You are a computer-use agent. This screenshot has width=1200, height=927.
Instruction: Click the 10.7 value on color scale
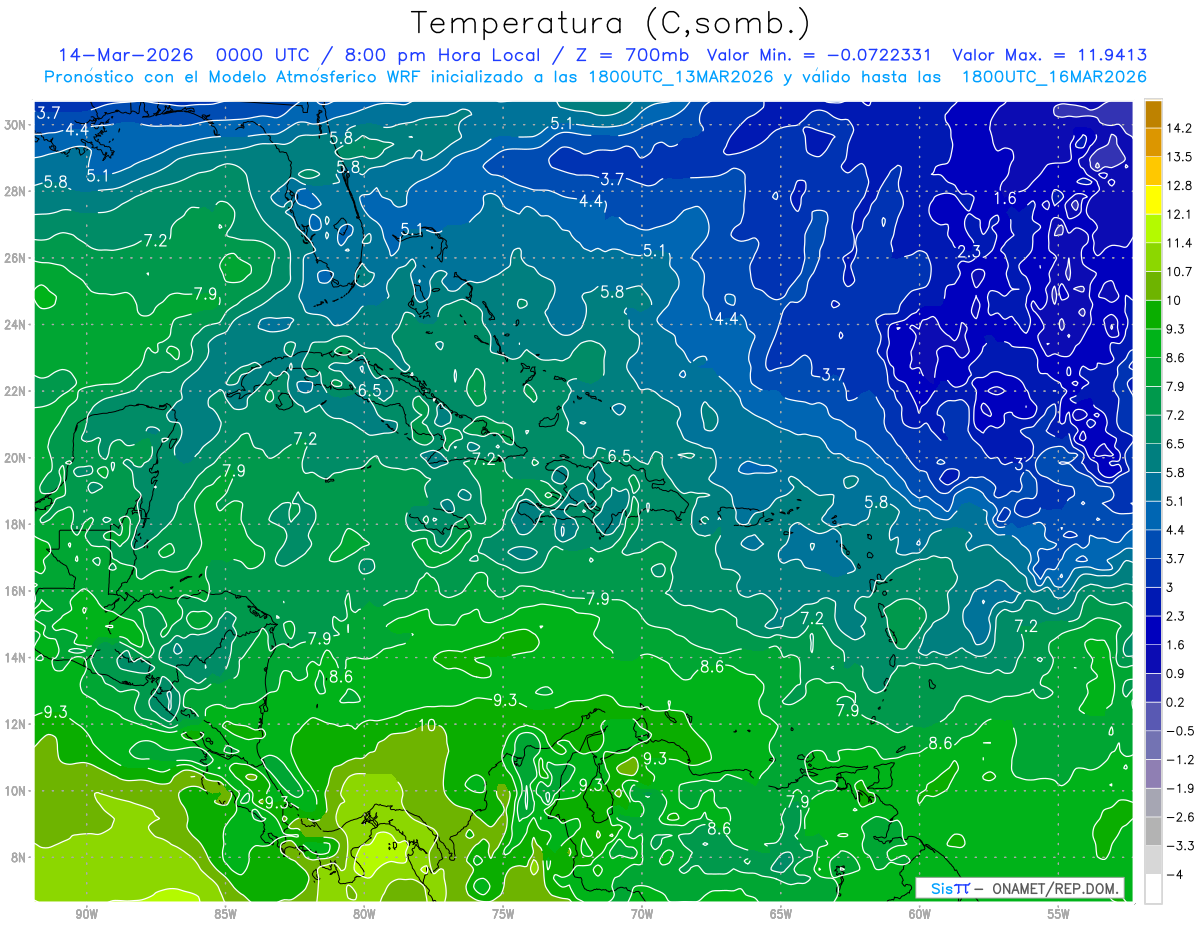click(1180, 272)
